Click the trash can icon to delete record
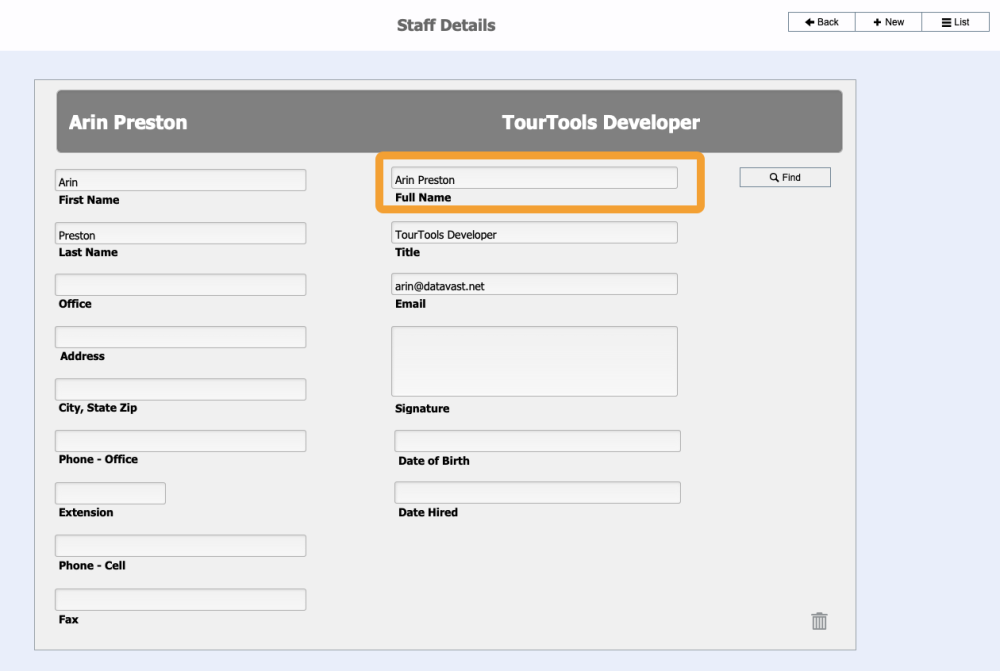Screen dimensions: 1000x671 click(819, 620)
